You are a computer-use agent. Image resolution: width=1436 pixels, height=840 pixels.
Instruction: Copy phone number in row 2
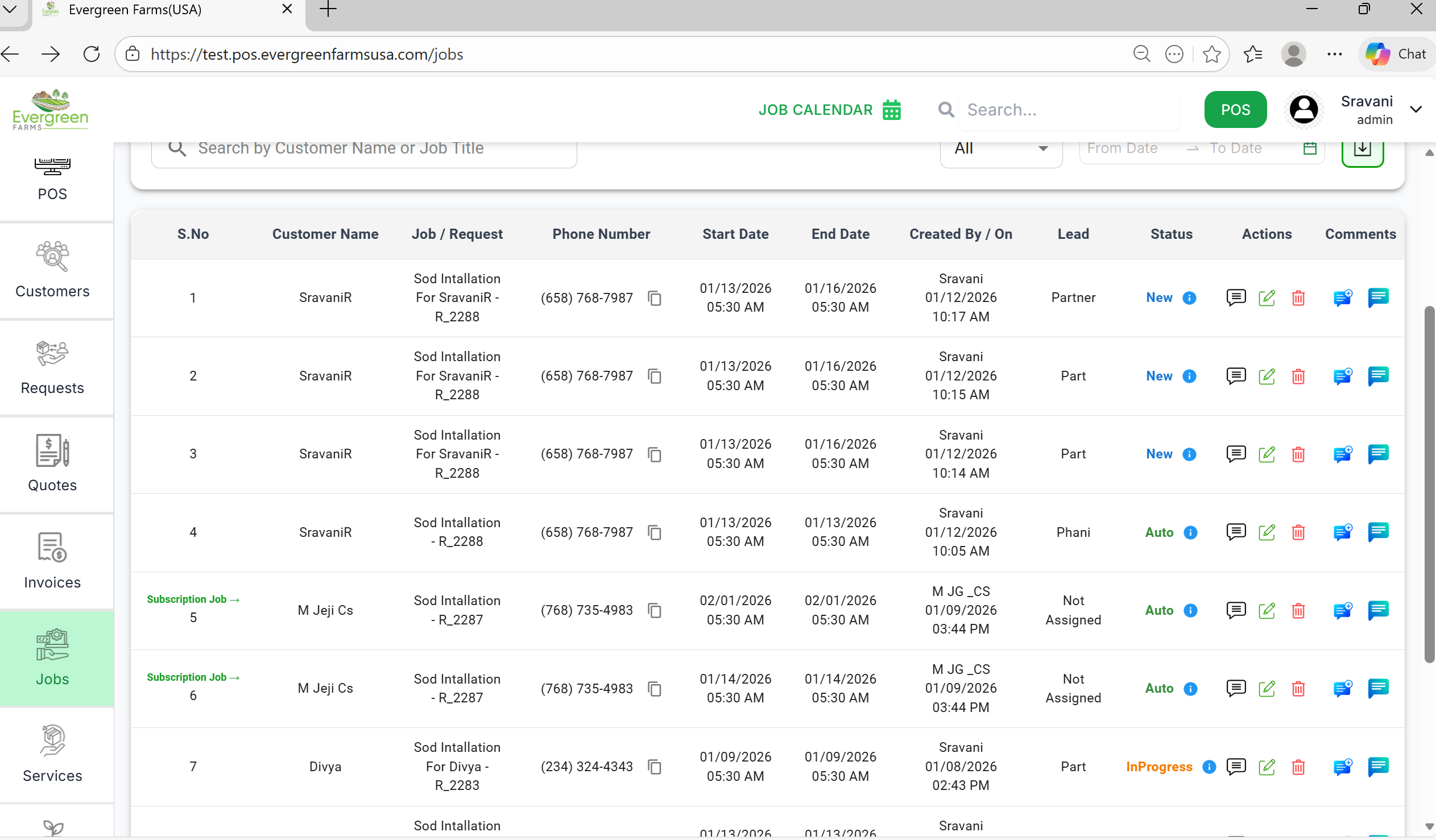(x=655, y=376)
